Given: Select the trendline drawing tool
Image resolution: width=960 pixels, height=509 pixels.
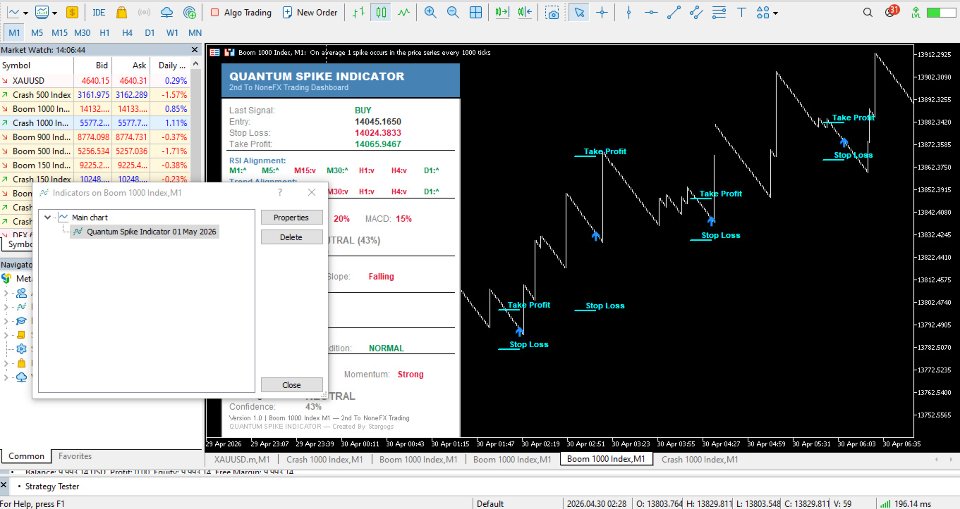Looking at the screenshot, I should pyautogui.click(x=673, y=12).
